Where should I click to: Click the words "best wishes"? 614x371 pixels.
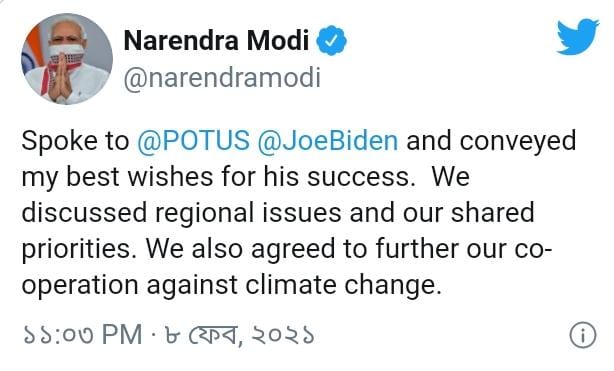[140, 177]
